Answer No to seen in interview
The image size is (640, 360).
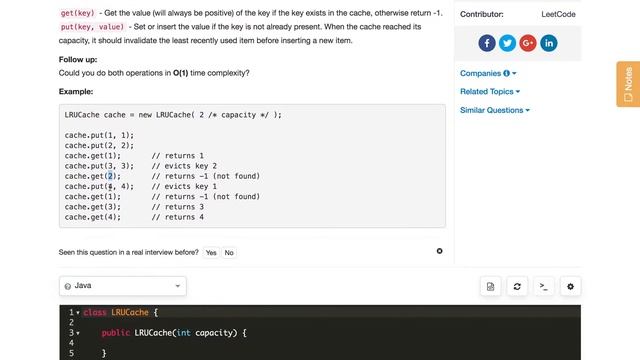pyautogui.click(x=229, y=253)
